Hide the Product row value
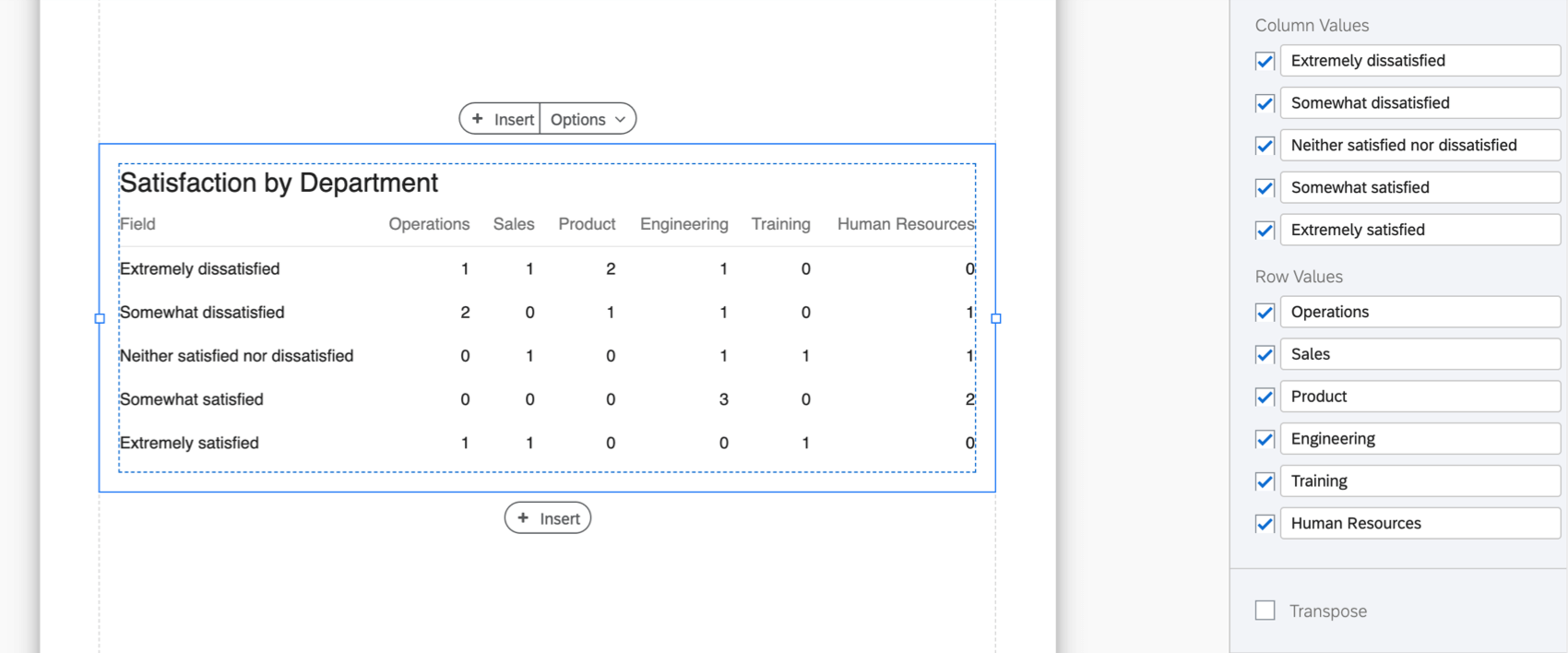This screenshot has width=1568, height=653. click(x=1265, y=398)
